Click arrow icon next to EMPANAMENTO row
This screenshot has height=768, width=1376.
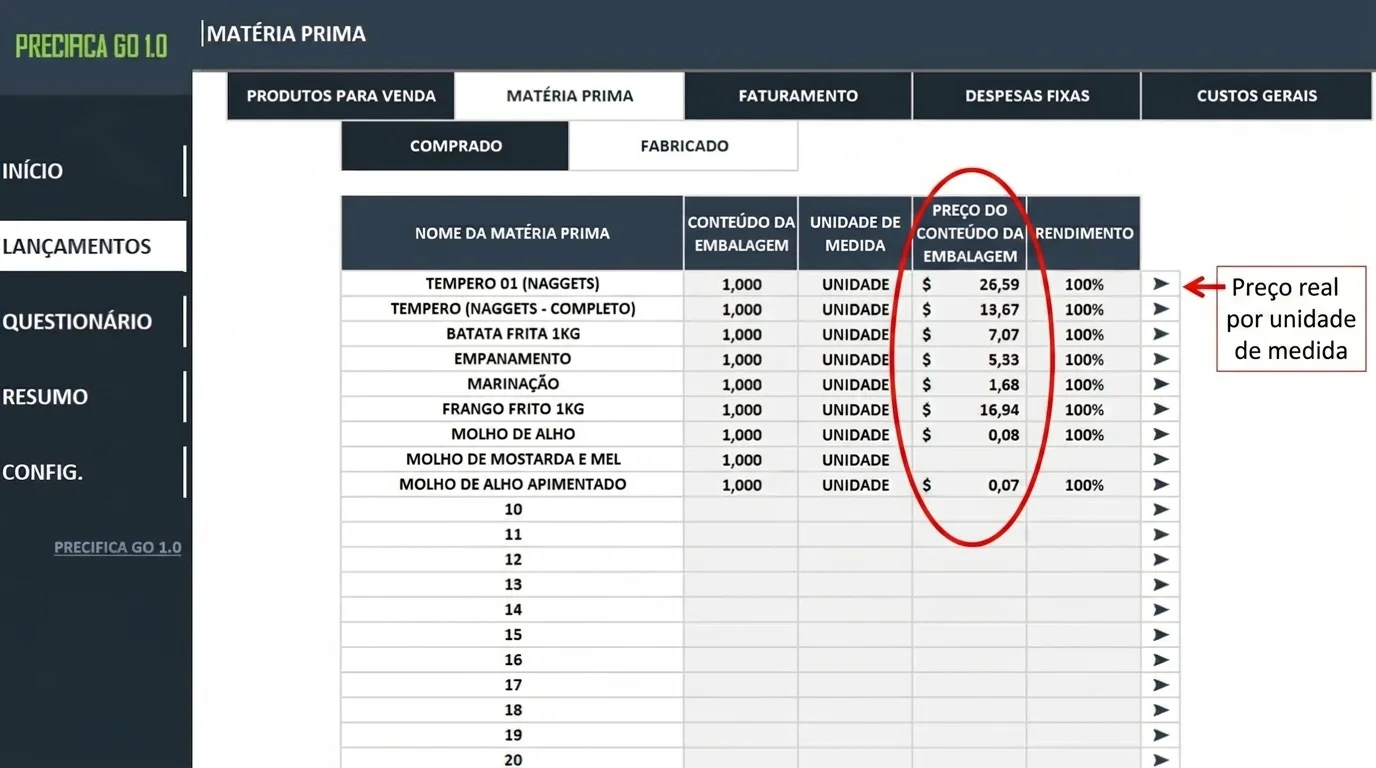(1160, 359)
